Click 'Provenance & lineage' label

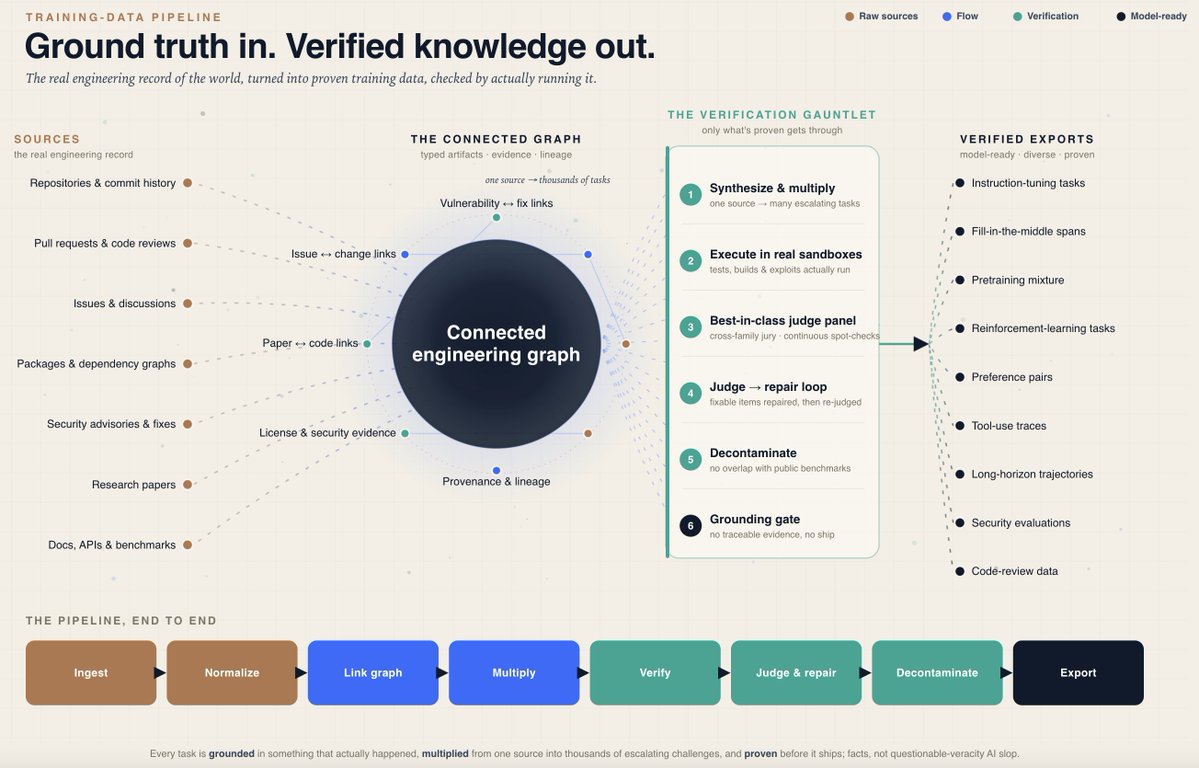pos(496,481)
